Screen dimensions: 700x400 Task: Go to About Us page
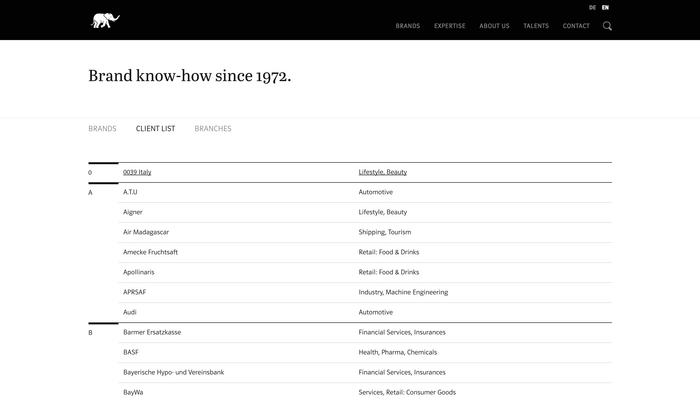tap(494, 26)
